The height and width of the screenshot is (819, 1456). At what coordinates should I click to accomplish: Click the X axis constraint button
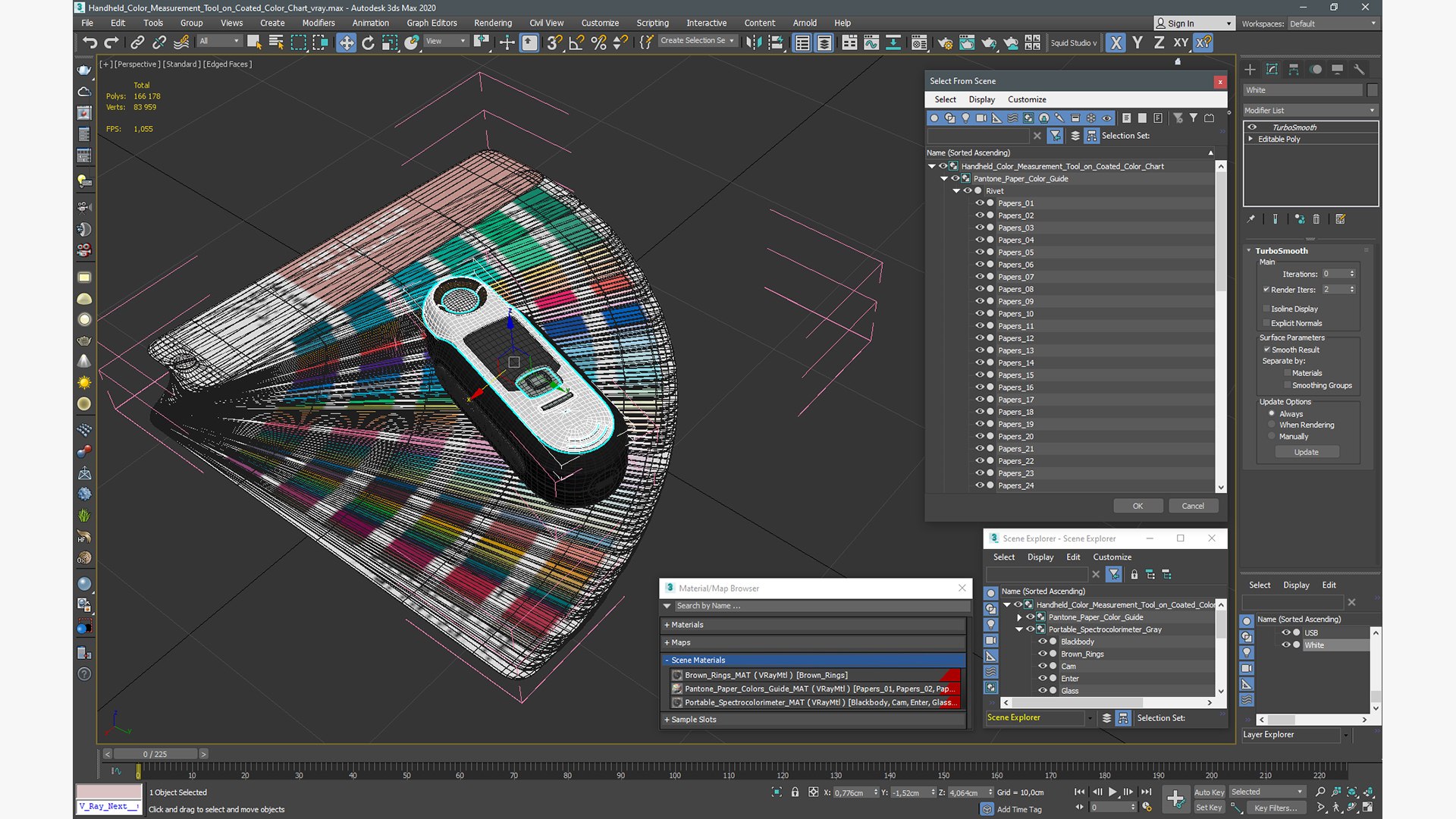pos(1116,42)
